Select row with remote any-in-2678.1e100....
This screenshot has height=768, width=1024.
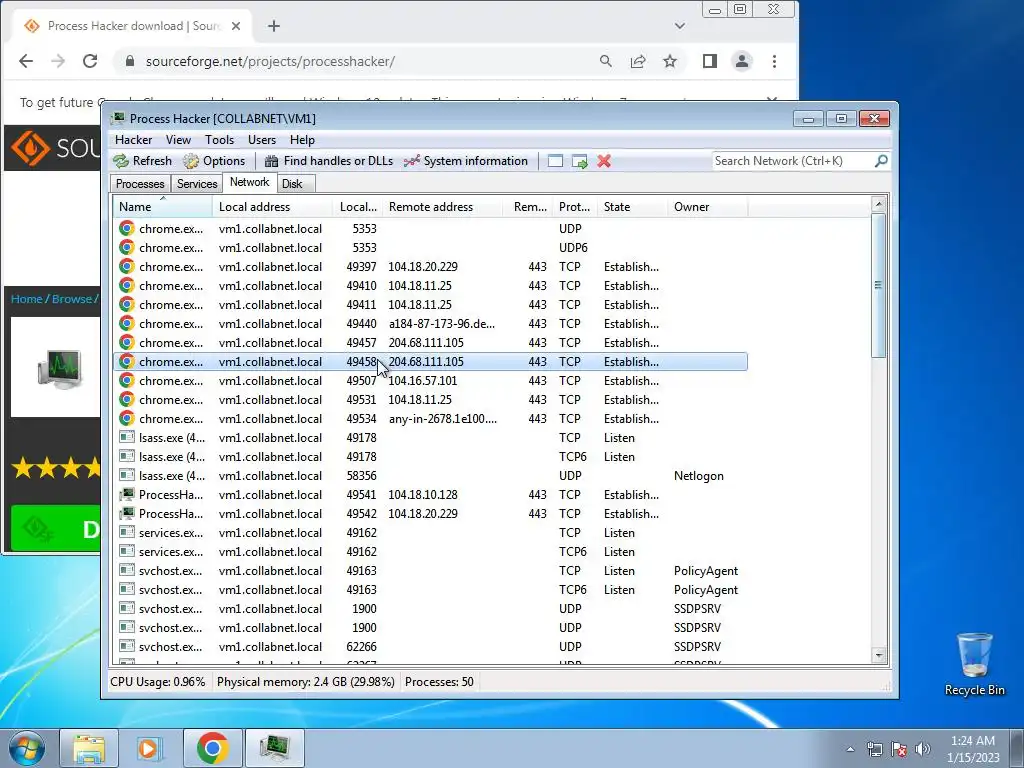[430, 419]
